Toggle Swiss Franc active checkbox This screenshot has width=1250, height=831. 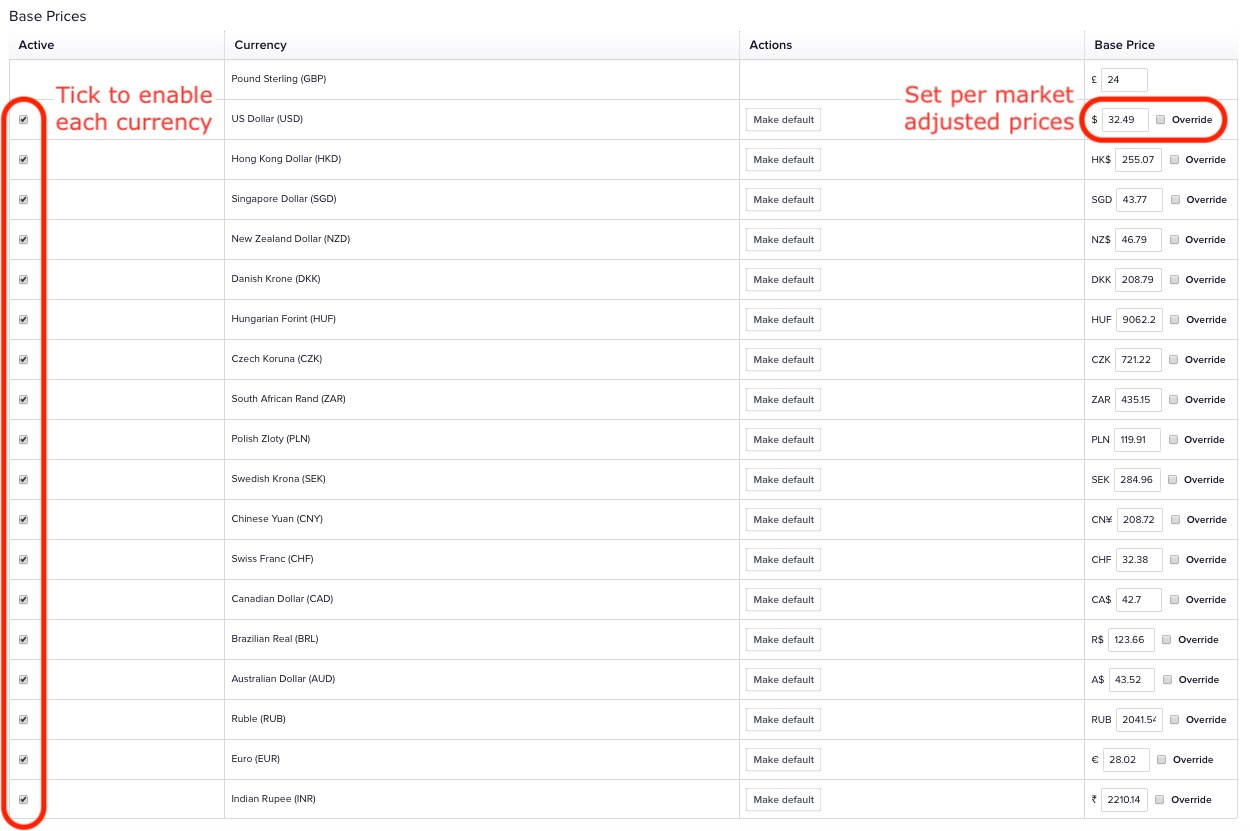pyautogui.click(x=23, y=560)
